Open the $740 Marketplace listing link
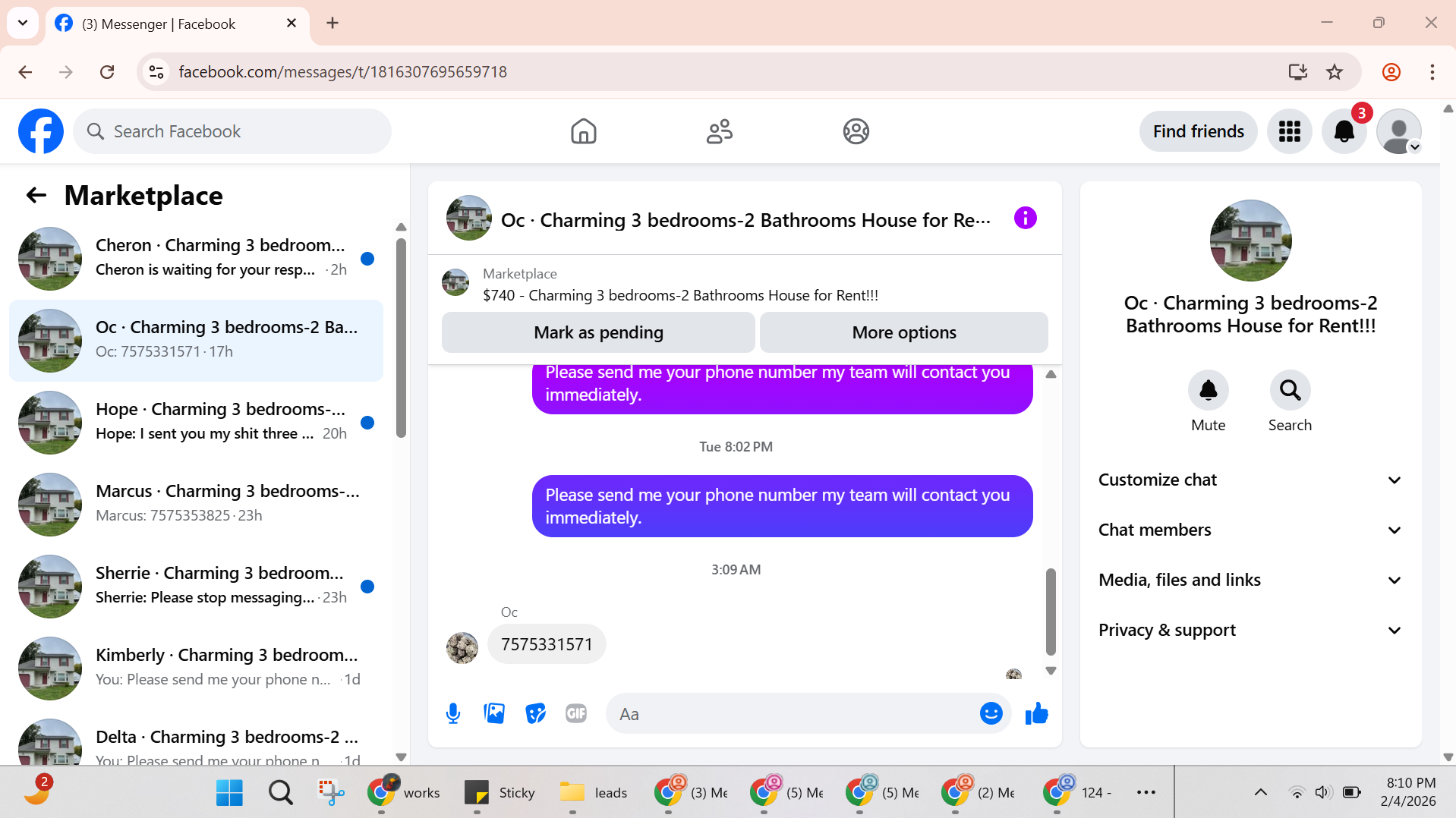Viewport: 1456px width, 818px height. tap(680, 295)
